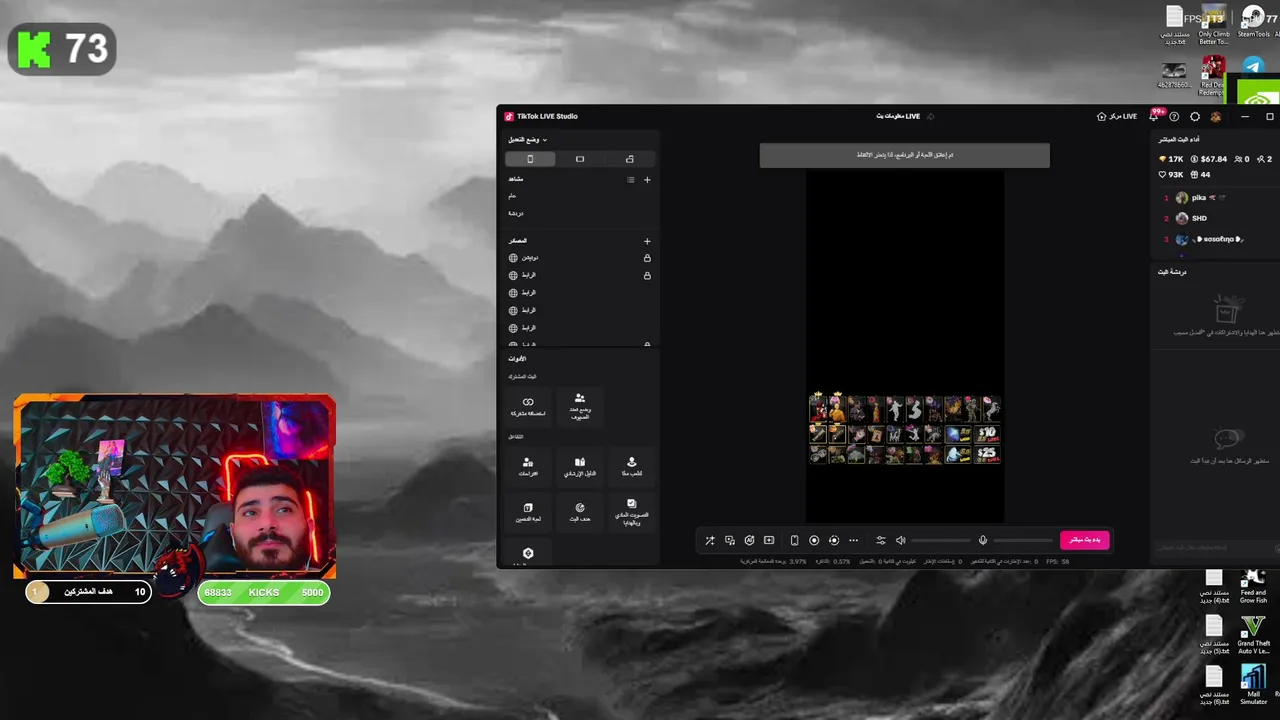Click the AI circle toolbar icon
This screenshot has height=720, width=1280.
(x=749, y=540)
